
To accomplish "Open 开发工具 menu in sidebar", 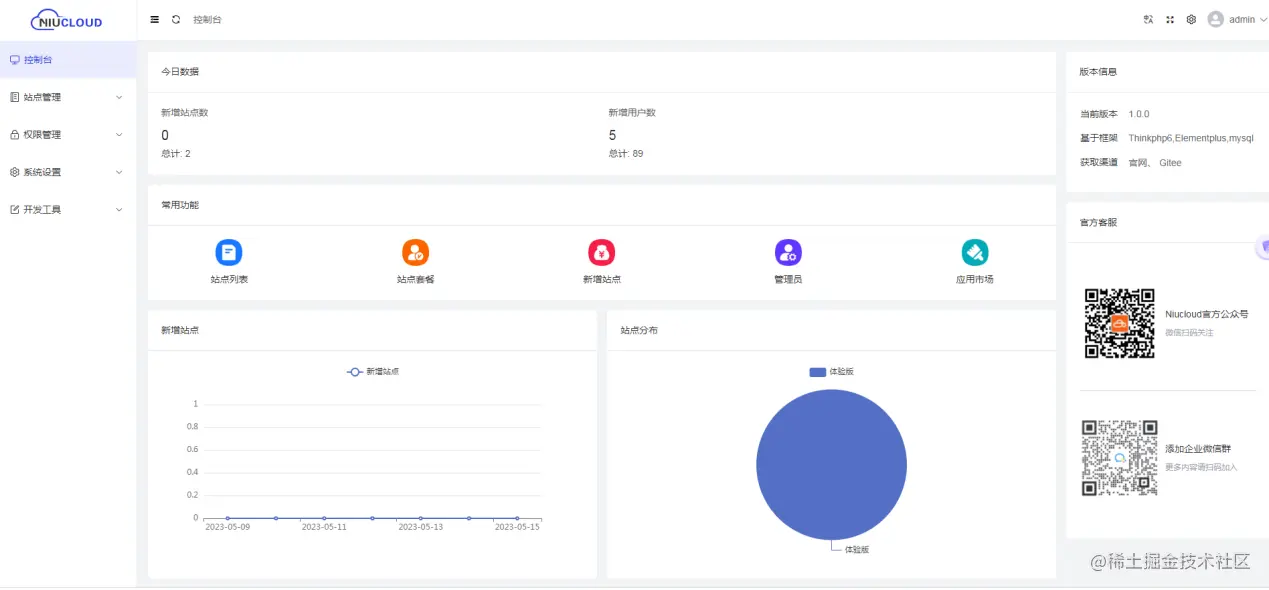I will tap(68, 210).
